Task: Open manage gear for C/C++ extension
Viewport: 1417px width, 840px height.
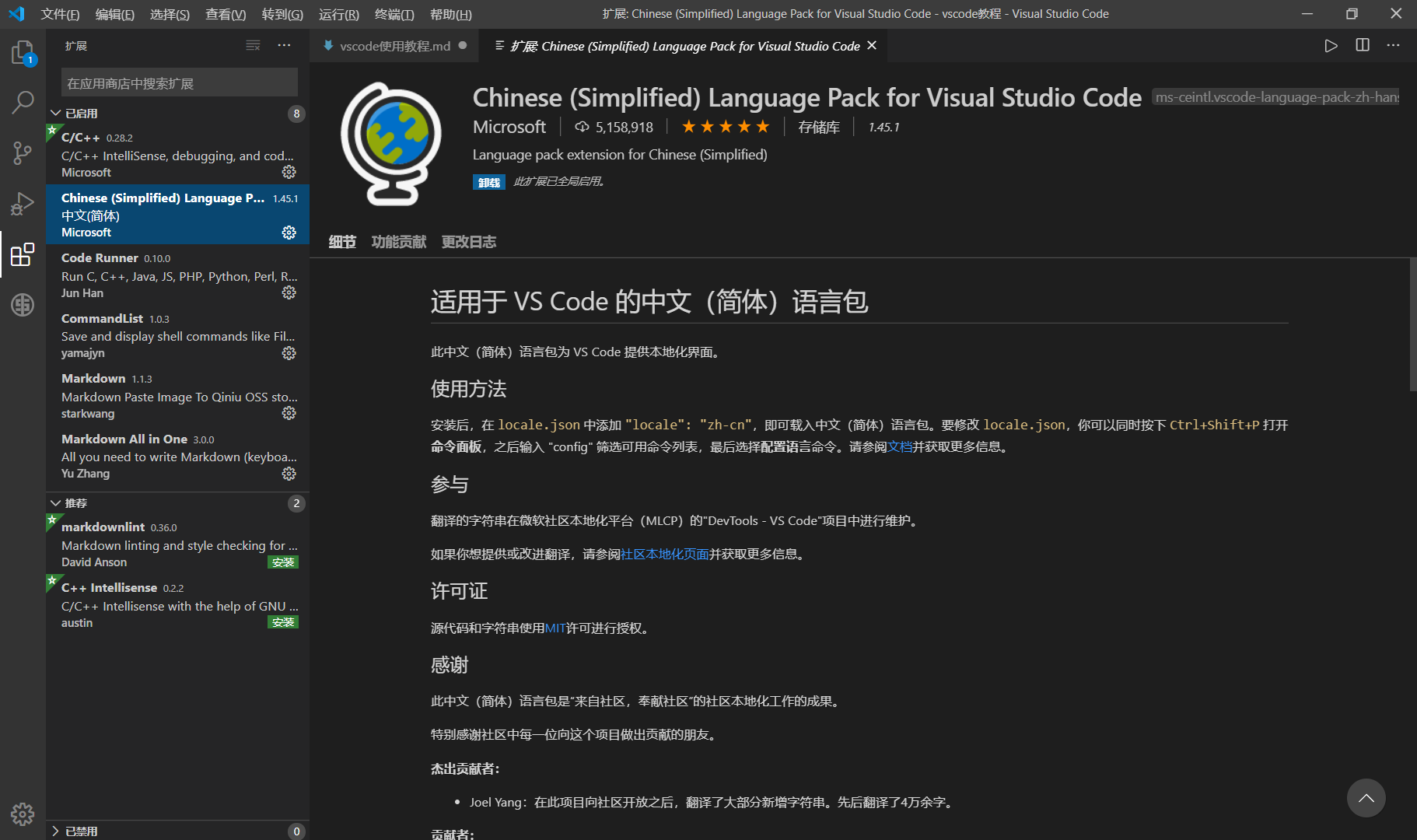Action: tap(289, 172)
